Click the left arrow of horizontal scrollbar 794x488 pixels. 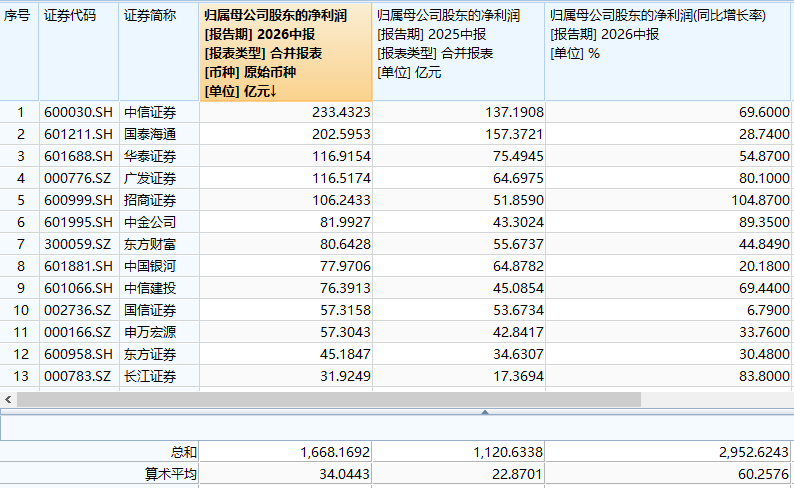8,399
